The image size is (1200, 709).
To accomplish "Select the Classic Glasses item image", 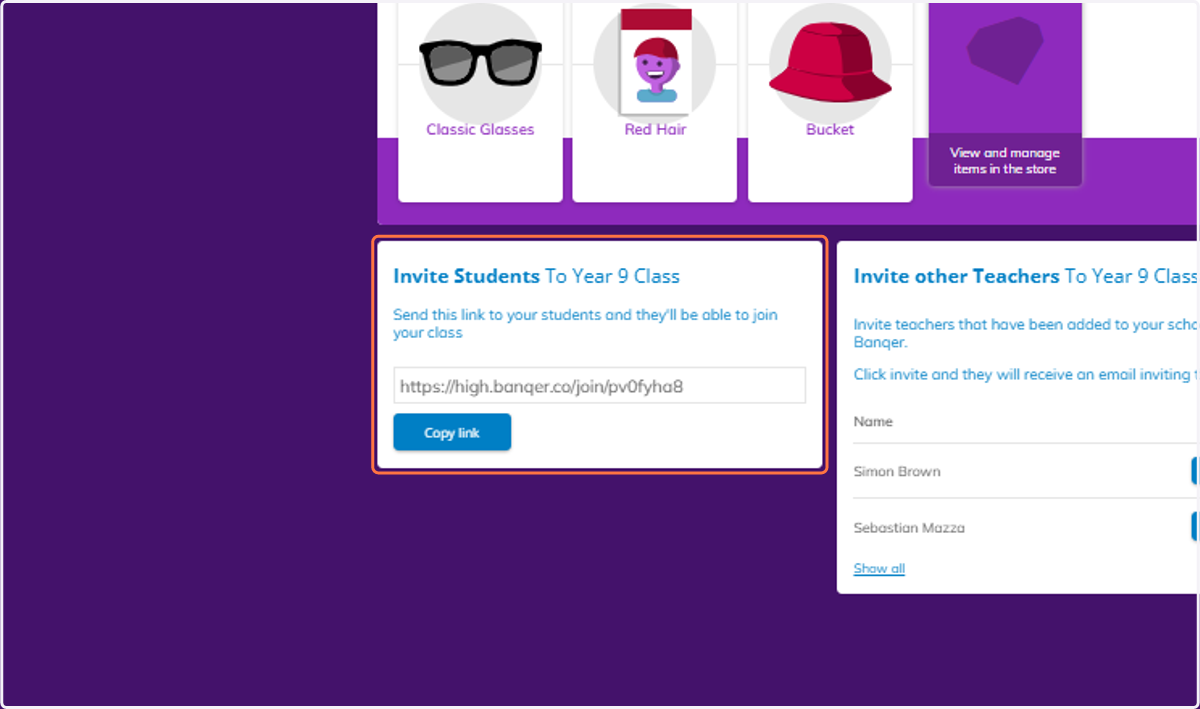I will (480, 62).
